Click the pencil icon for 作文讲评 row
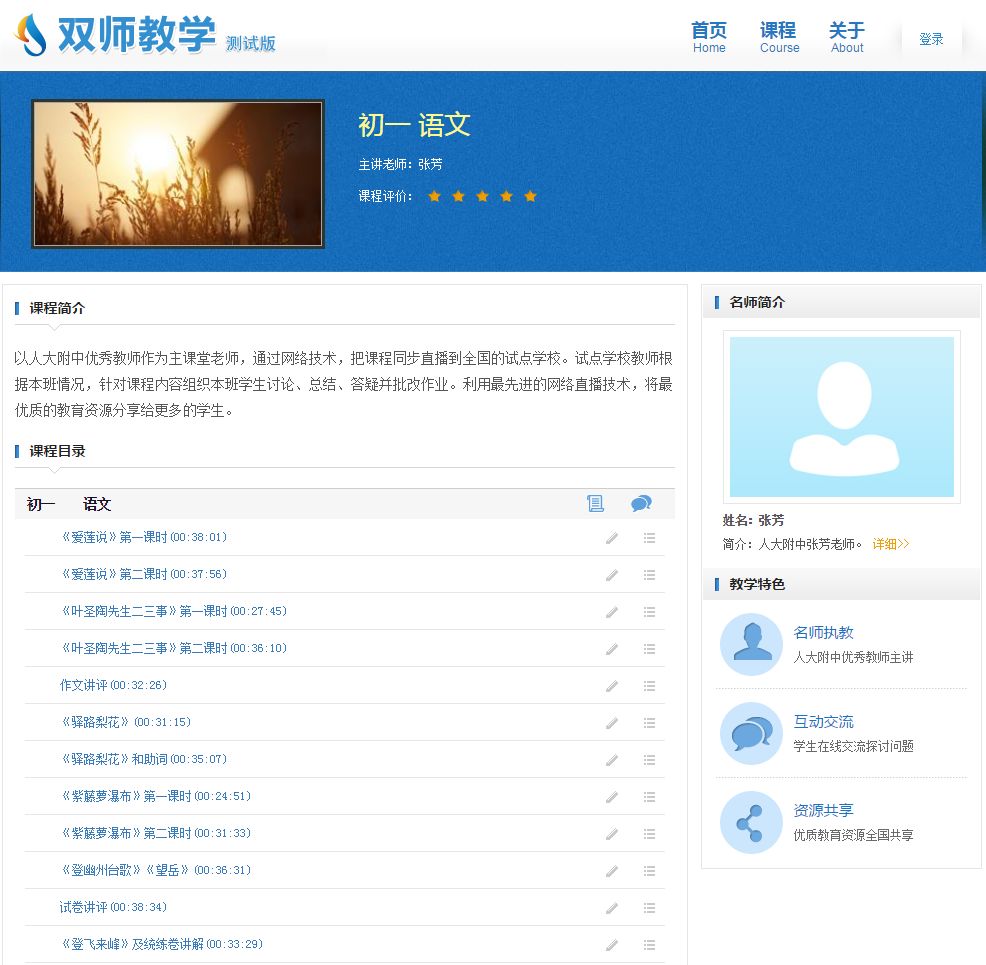986x965 pixels. pyautogui.click(x=612, y=687)
